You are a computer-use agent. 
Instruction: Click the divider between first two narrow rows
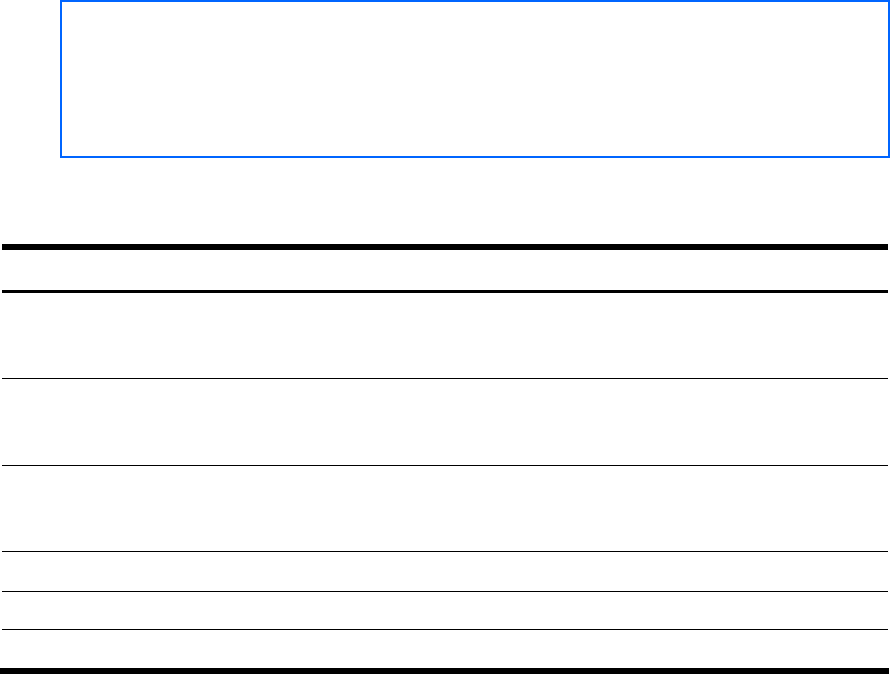(445, 591)
